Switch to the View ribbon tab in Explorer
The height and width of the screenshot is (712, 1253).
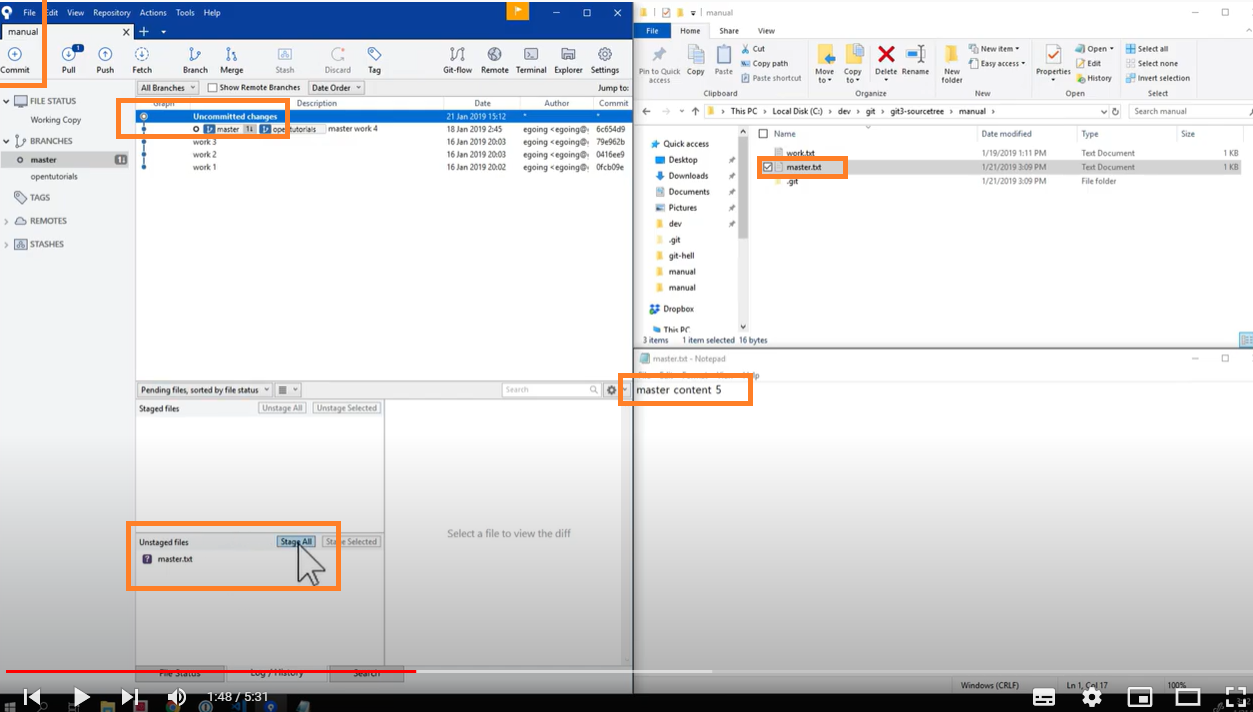[766, 31]
